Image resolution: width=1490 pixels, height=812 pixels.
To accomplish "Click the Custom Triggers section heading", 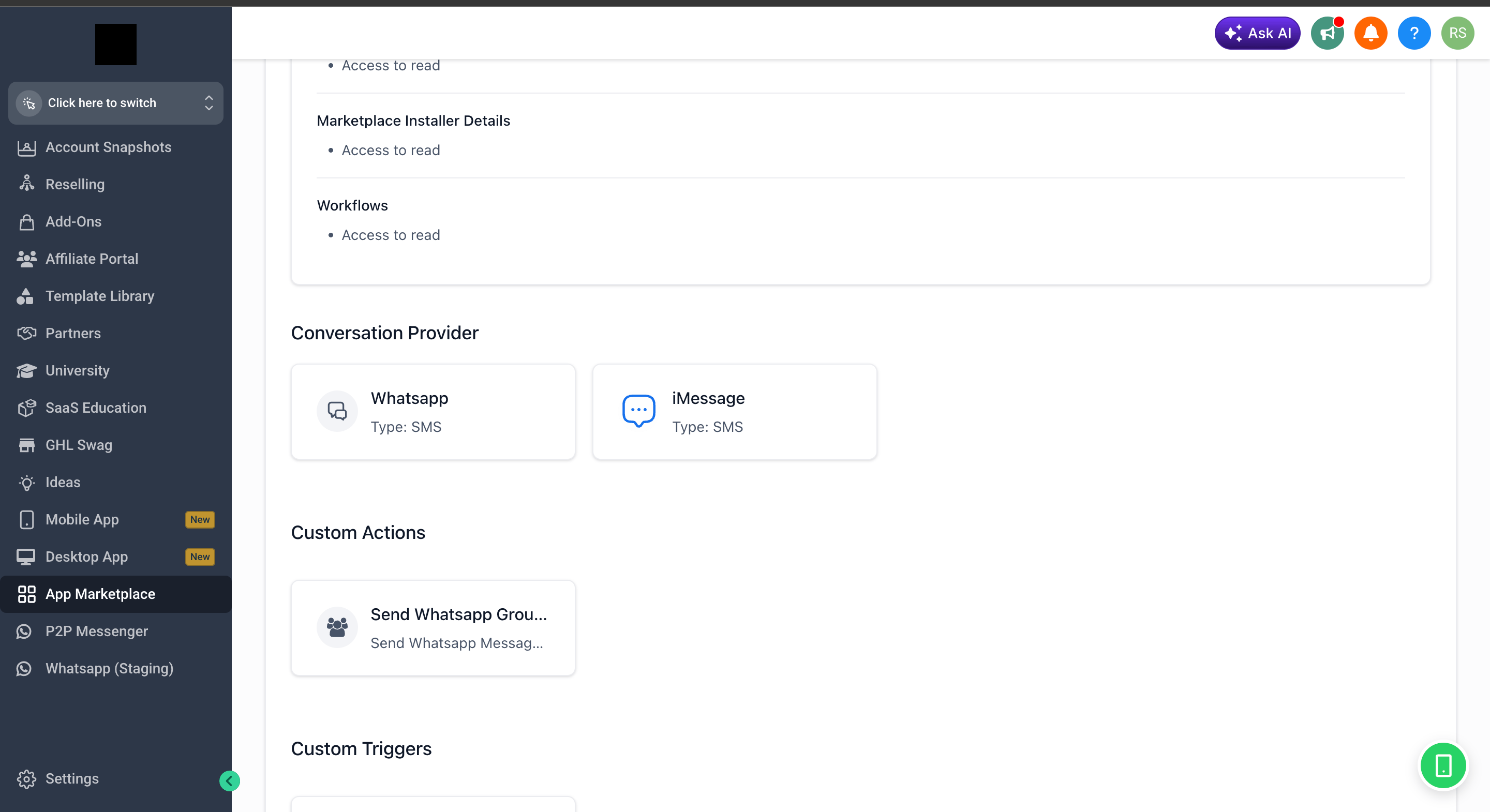I will click(362, 749).
